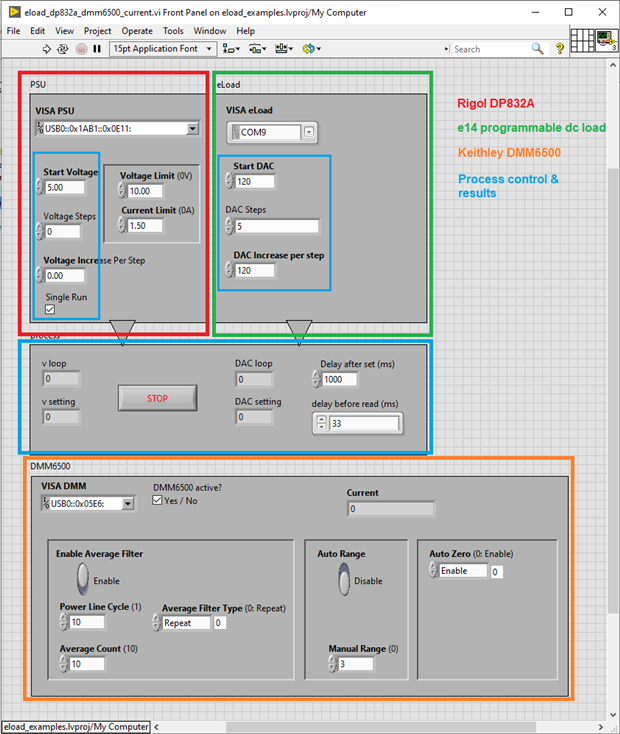Screen dimensions: 620x734
Task: Click the Voltage Limit stepper arrows
Action: [122, 191]
